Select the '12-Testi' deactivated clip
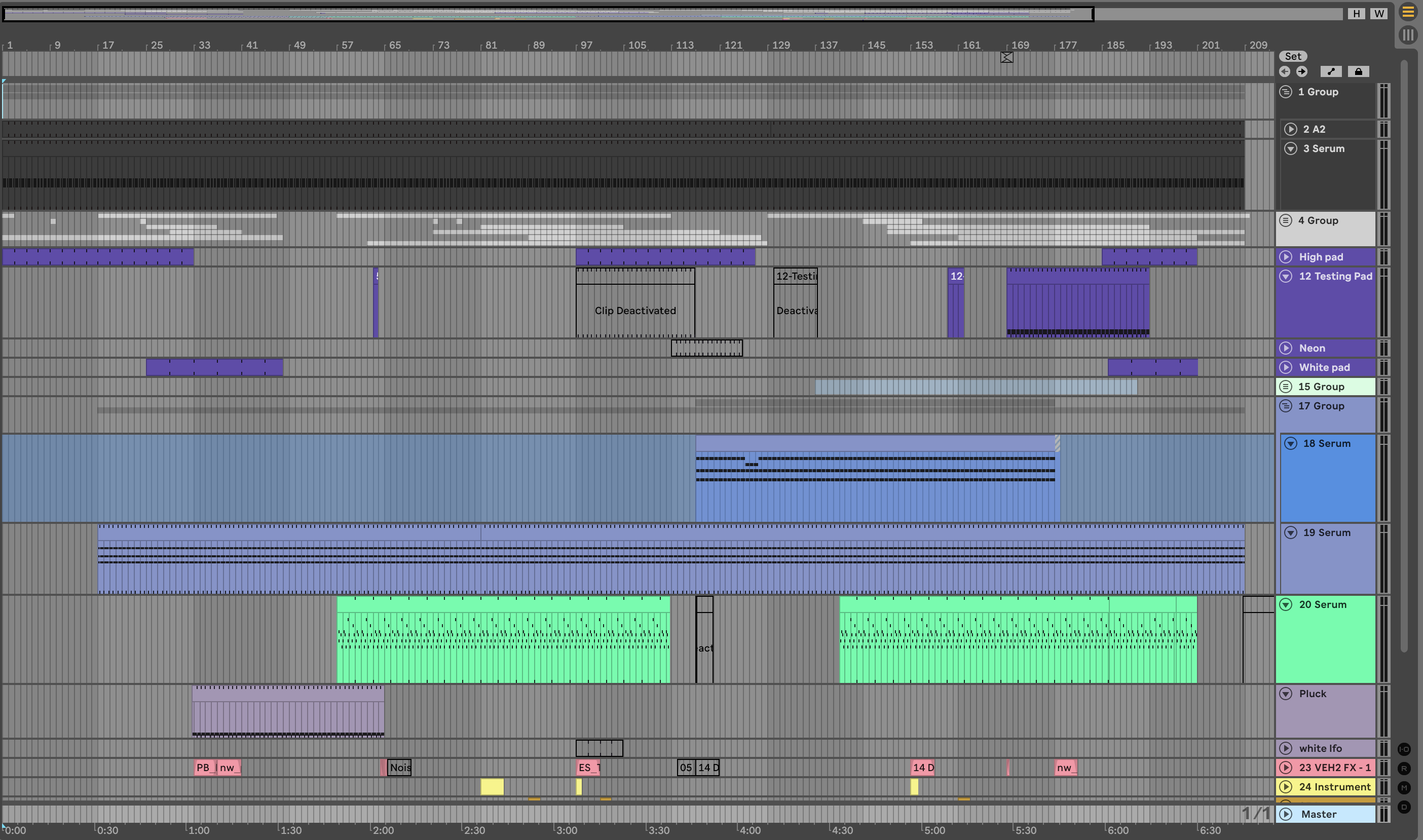The height and width of the screenshot is (840, 1423). [x=795, y=303]
